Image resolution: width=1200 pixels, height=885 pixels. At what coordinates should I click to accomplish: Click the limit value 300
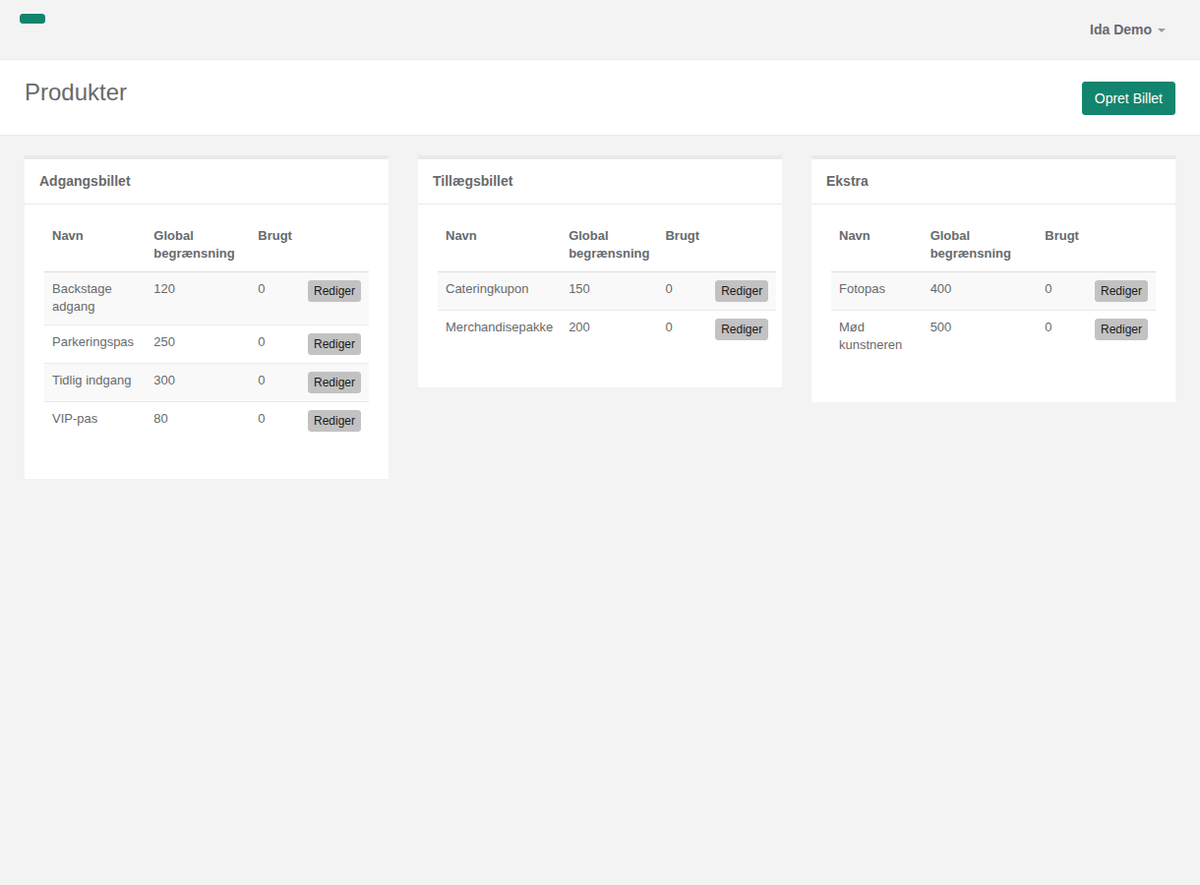click(x=164, y=380)
